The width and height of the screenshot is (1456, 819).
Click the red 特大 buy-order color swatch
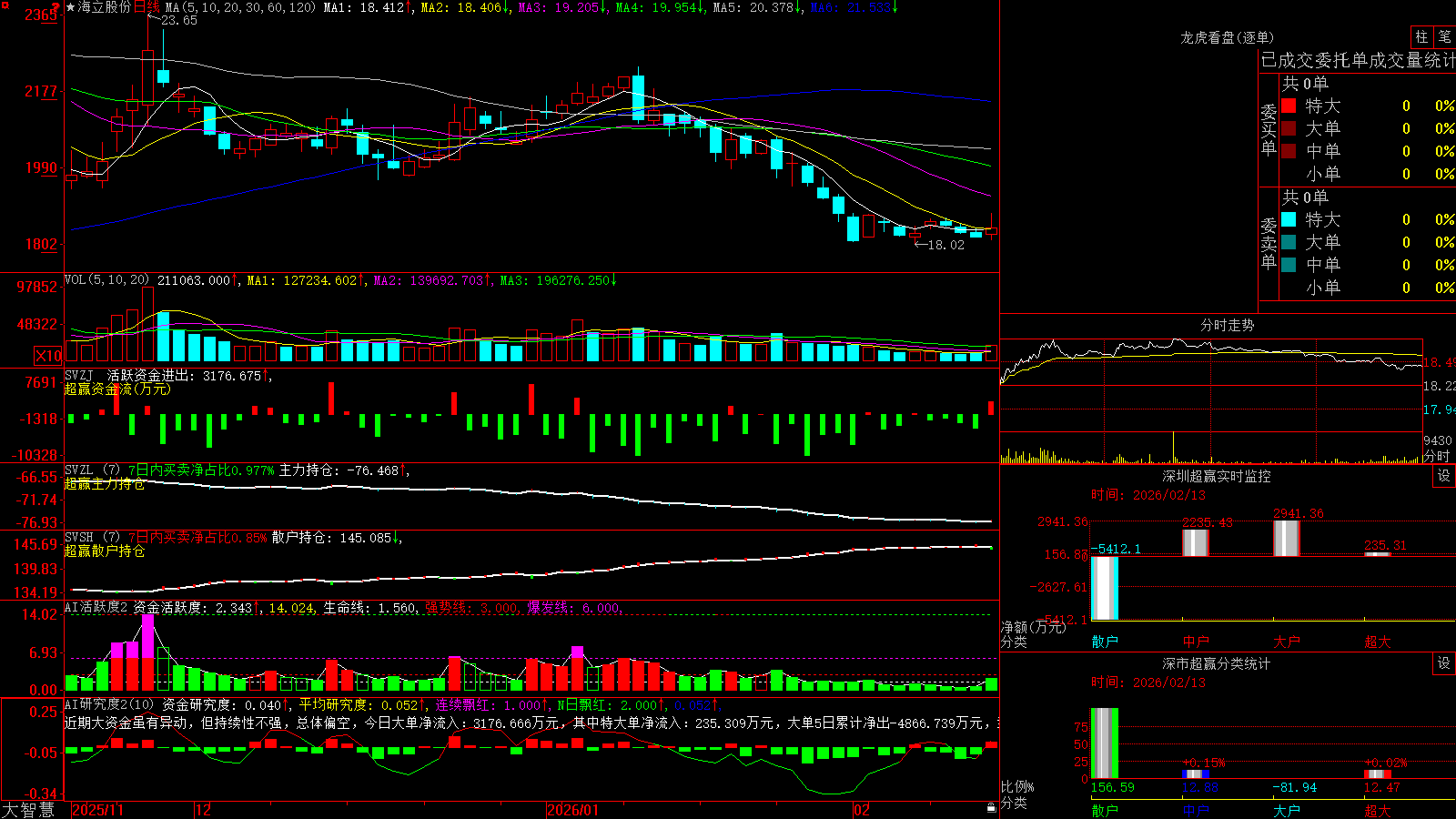click(1289, 106)
